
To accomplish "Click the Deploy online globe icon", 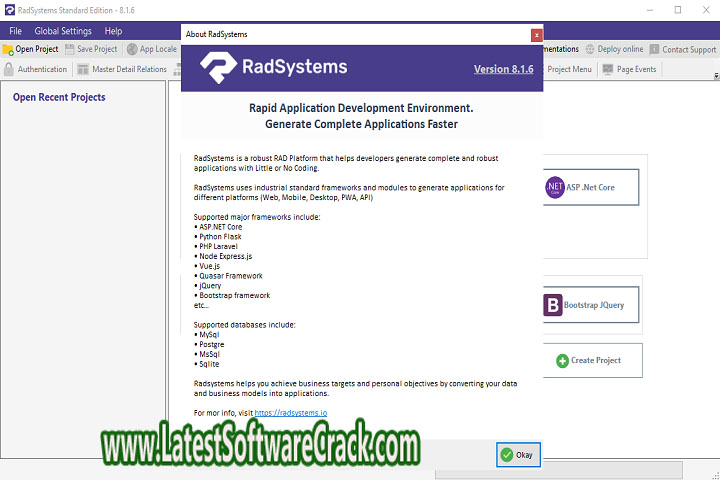I will tap(591, 49).
